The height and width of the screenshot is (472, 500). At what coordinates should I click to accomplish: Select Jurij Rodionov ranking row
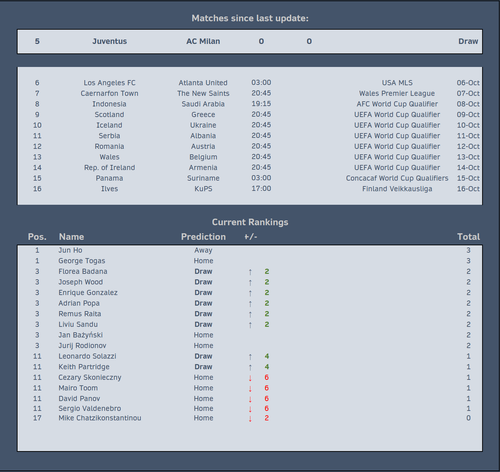pyautogui.click(x=250, y=346)
